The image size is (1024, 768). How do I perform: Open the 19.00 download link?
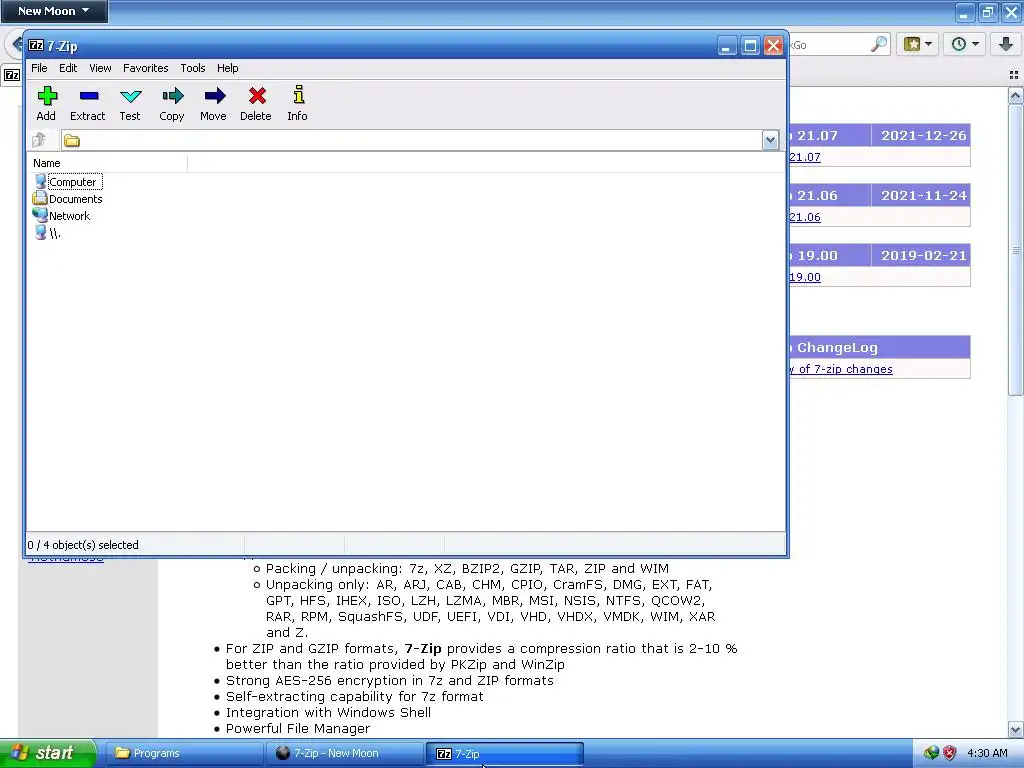pyautogui.click(x=805, y=277)
